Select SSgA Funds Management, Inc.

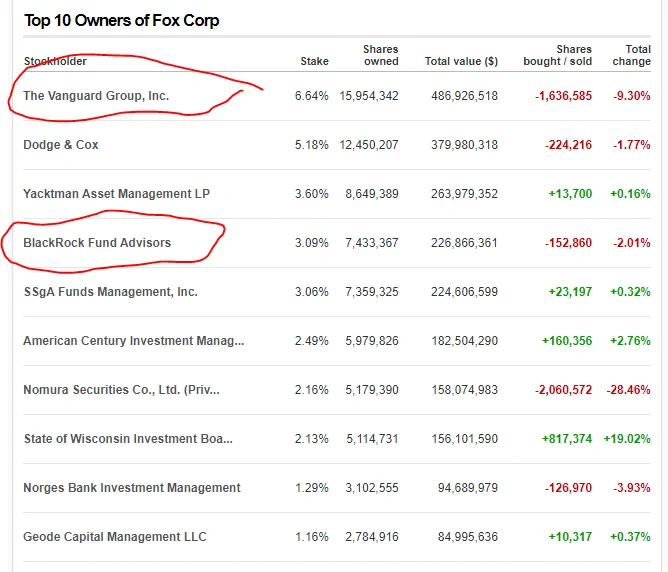tap(111, 292)
